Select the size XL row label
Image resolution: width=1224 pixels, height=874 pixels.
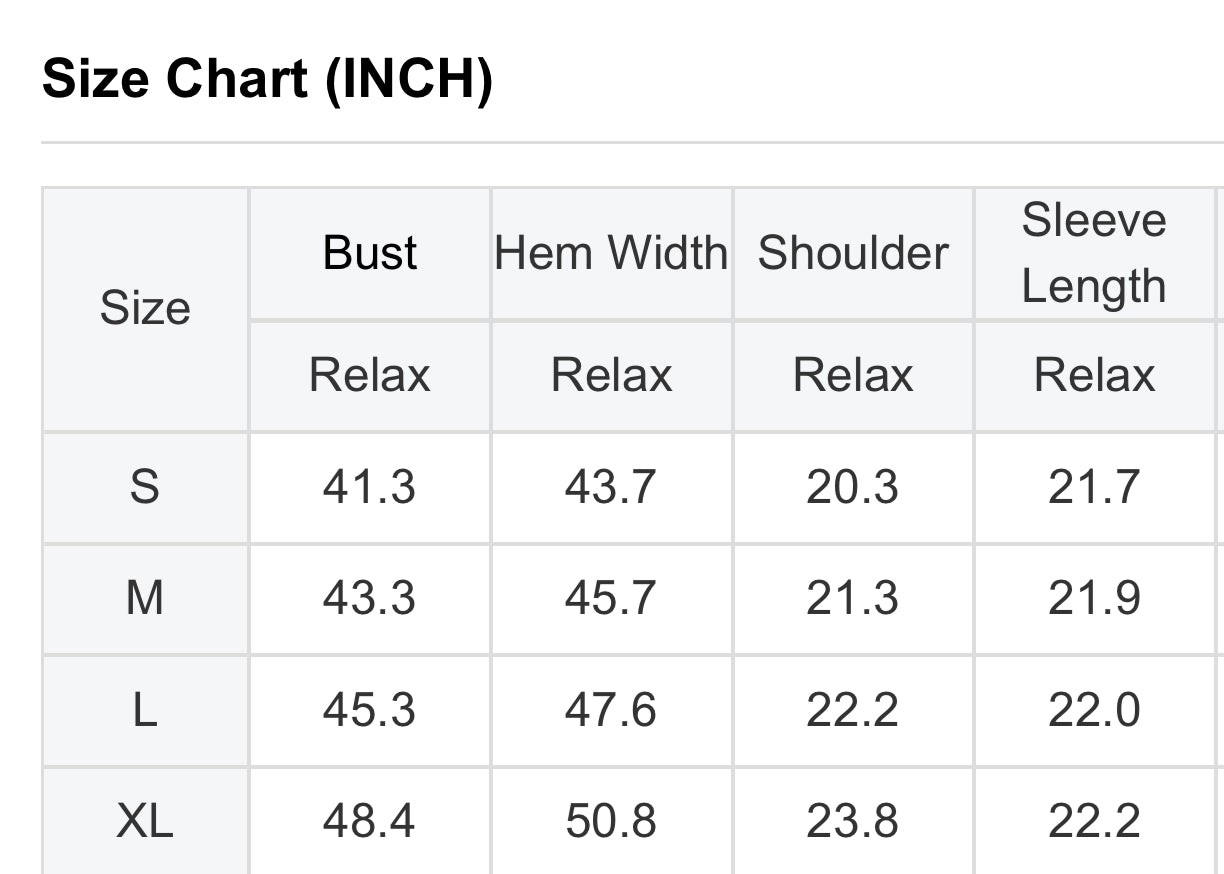[145, 821]
